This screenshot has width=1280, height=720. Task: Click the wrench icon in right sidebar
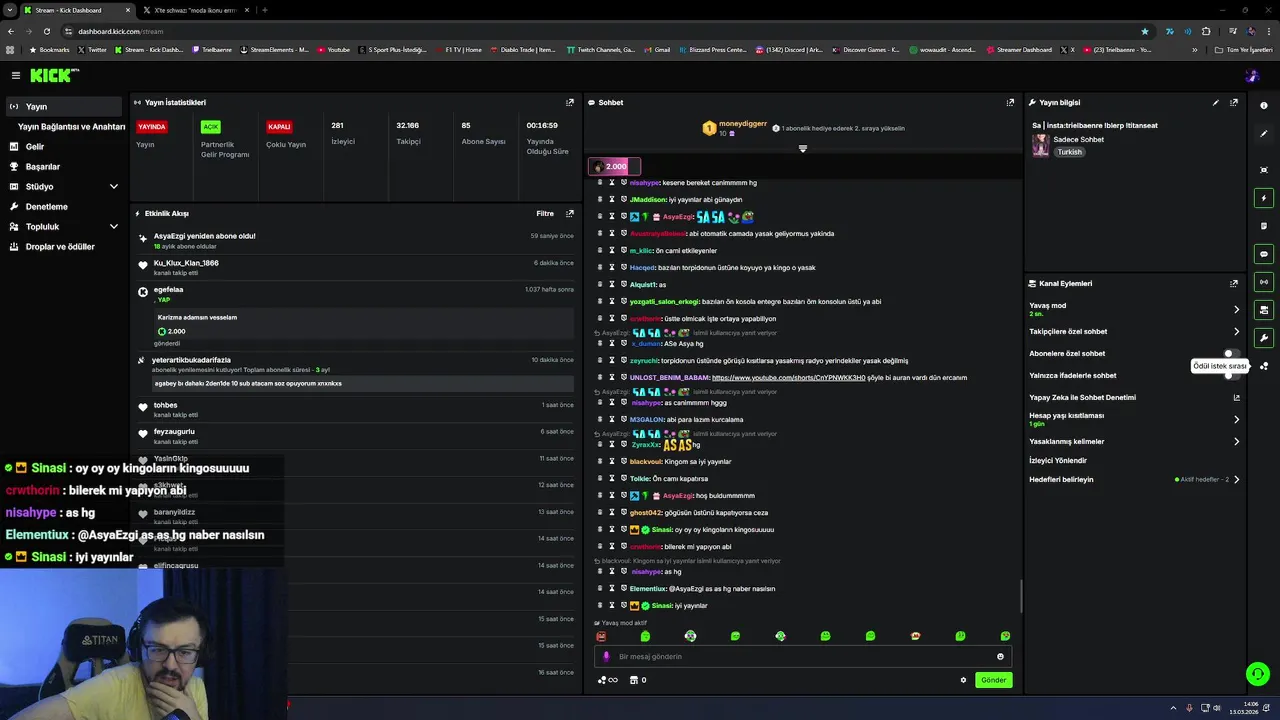(x=1264, y=338)
